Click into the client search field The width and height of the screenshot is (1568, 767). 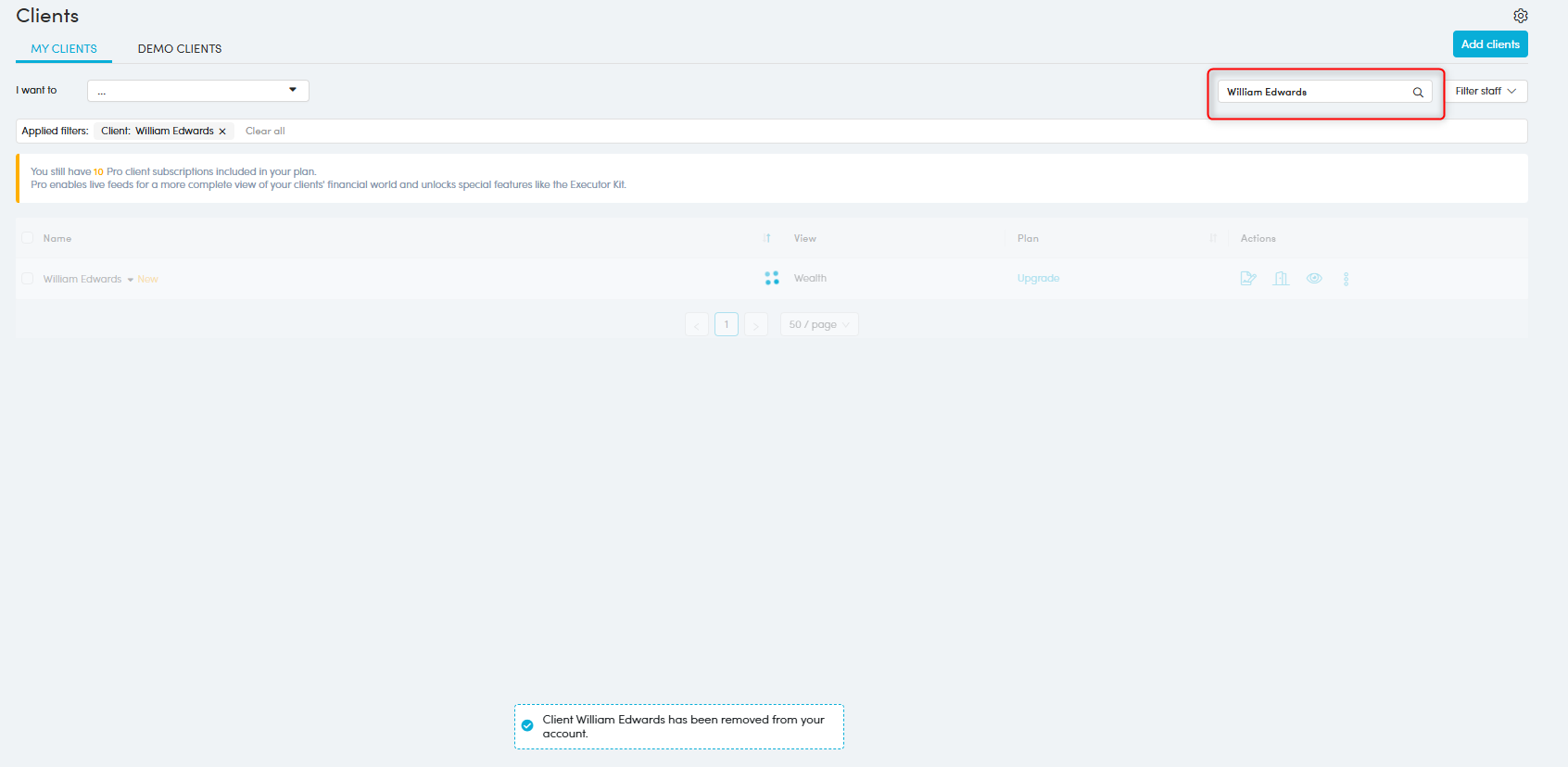point(1311,93)
